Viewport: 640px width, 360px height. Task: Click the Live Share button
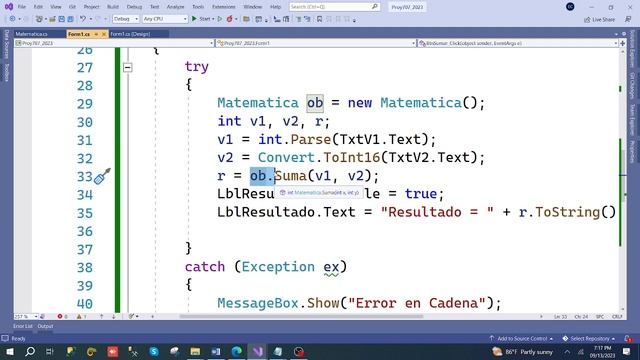pos(600,19)
